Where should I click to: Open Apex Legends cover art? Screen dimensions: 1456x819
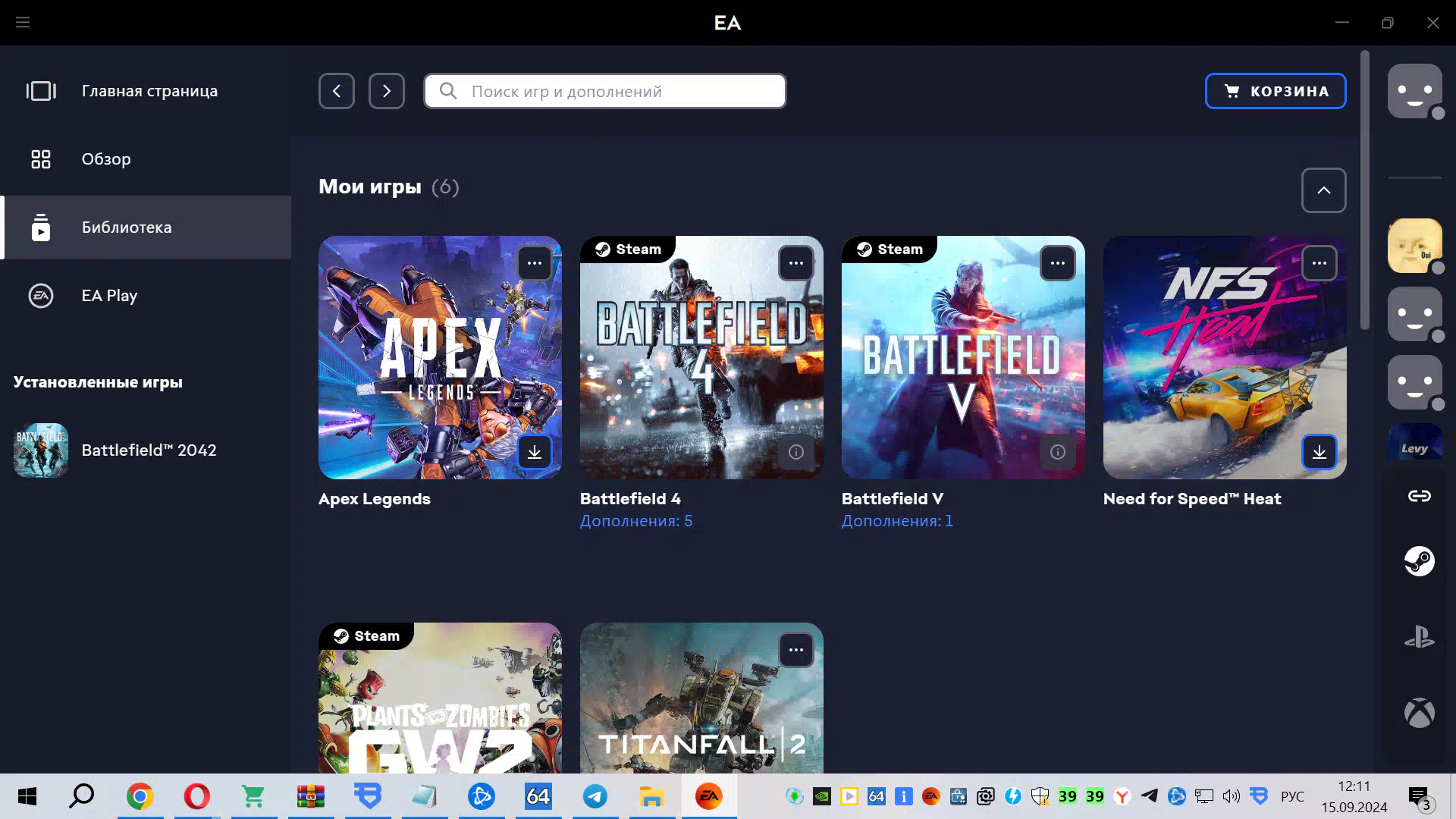440,357
